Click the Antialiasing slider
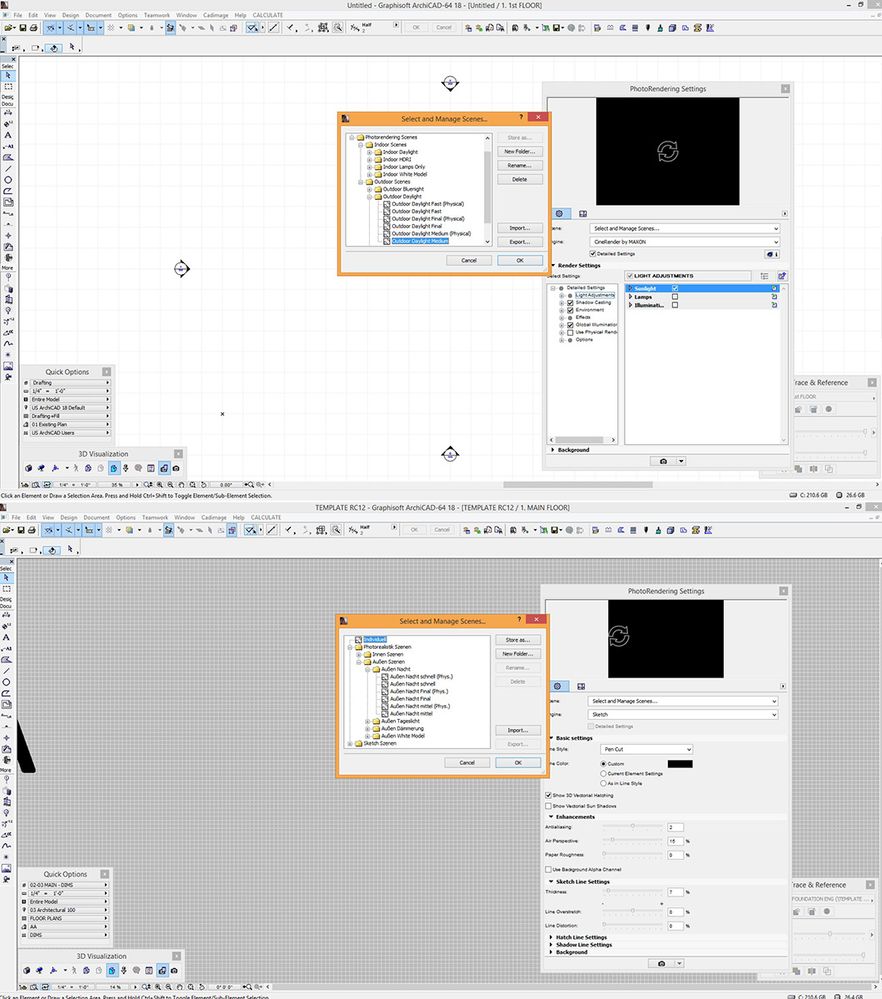The height and width of the screenshot is (999, 882). (633, 826)
